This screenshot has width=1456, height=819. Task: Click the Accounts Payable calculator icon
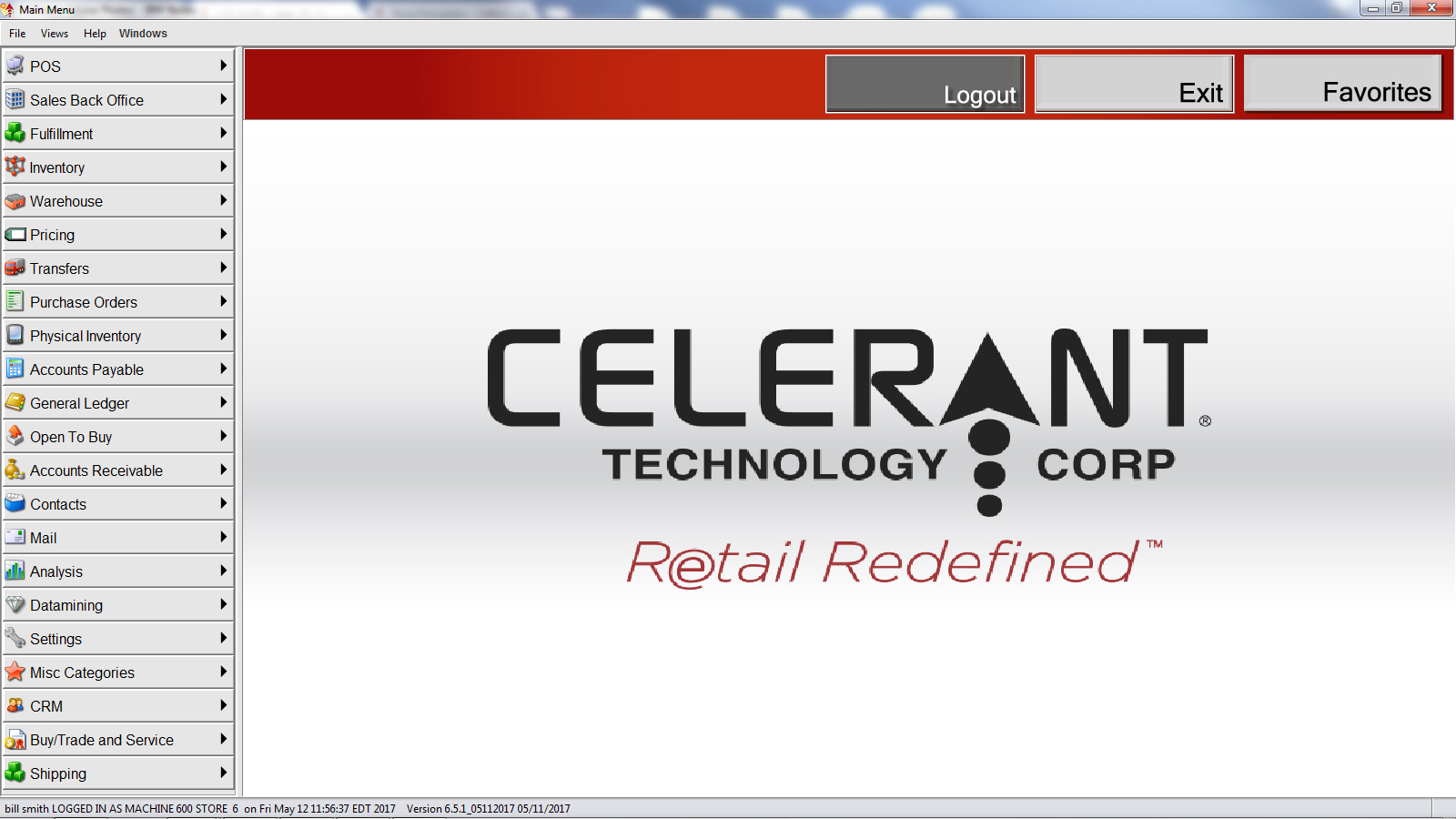(x=15, y=369)
